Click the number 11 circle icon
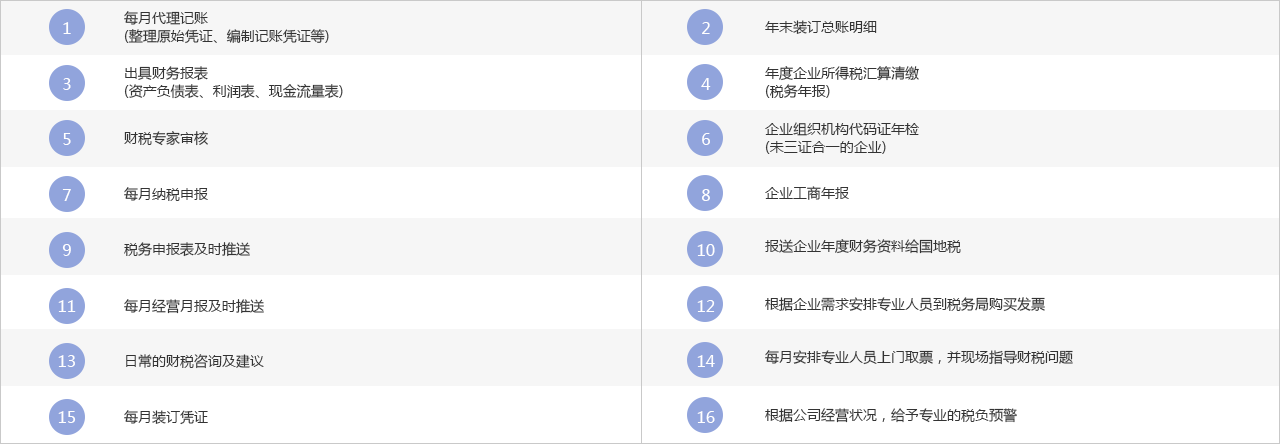The width and height of the screenshot is (1280, 444). [x=67, y=305]
